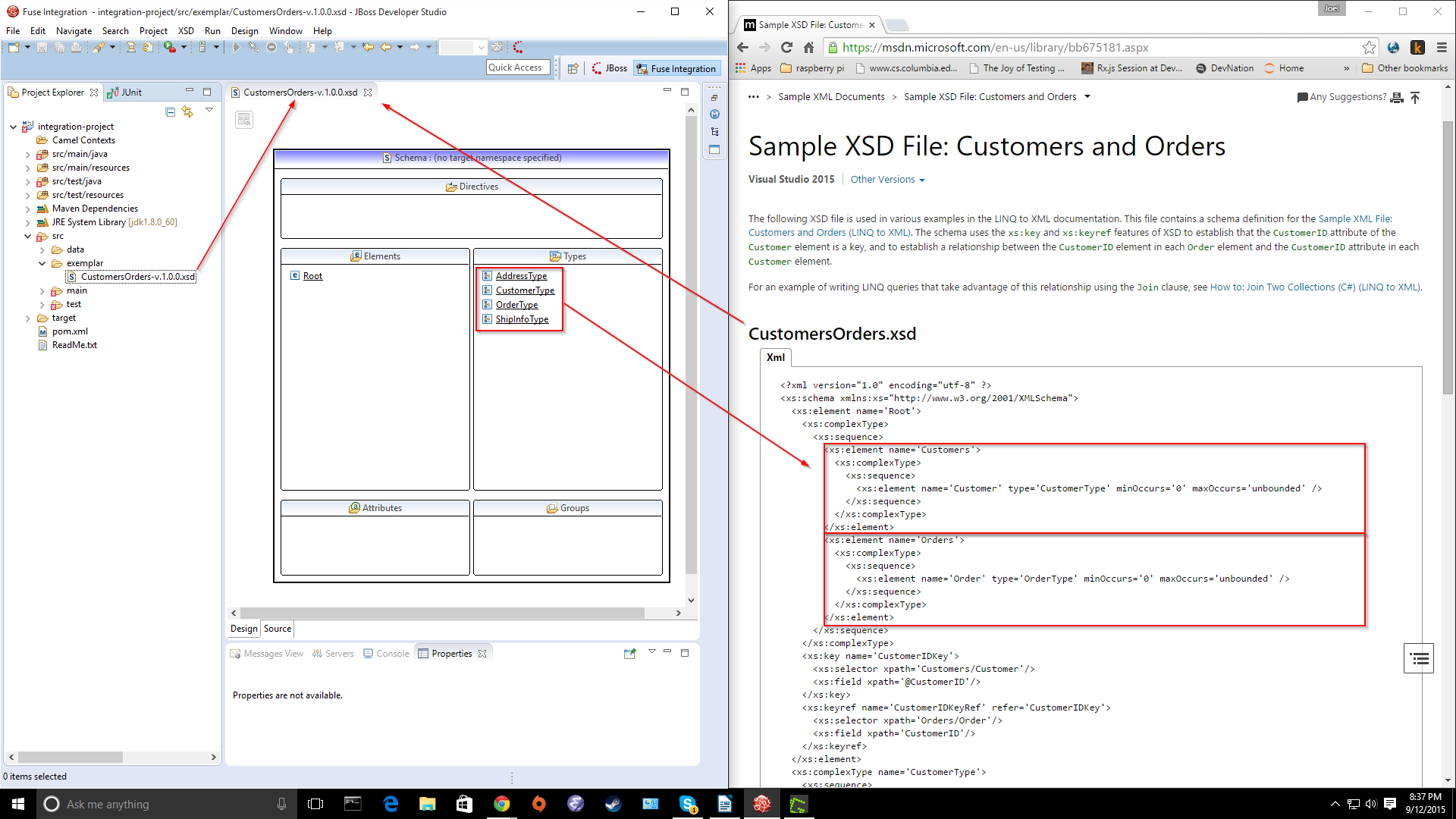Collapse the exemplar folder
The height and width of the screenshot is (819, 1456).
click(x=42, y=263)
